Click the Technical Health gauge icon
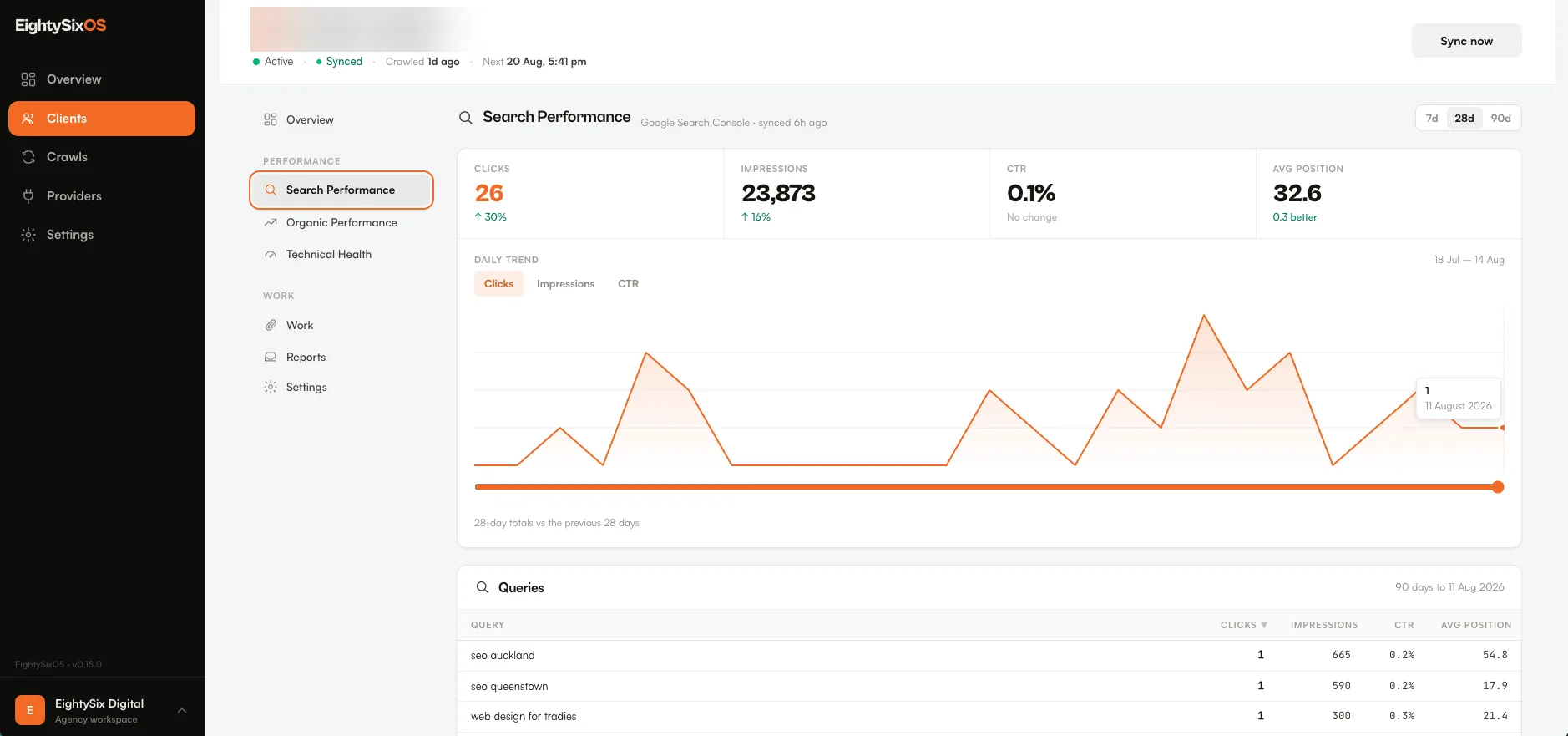Viewport: 1568px width, 736px height. click(x=271, y=254)
